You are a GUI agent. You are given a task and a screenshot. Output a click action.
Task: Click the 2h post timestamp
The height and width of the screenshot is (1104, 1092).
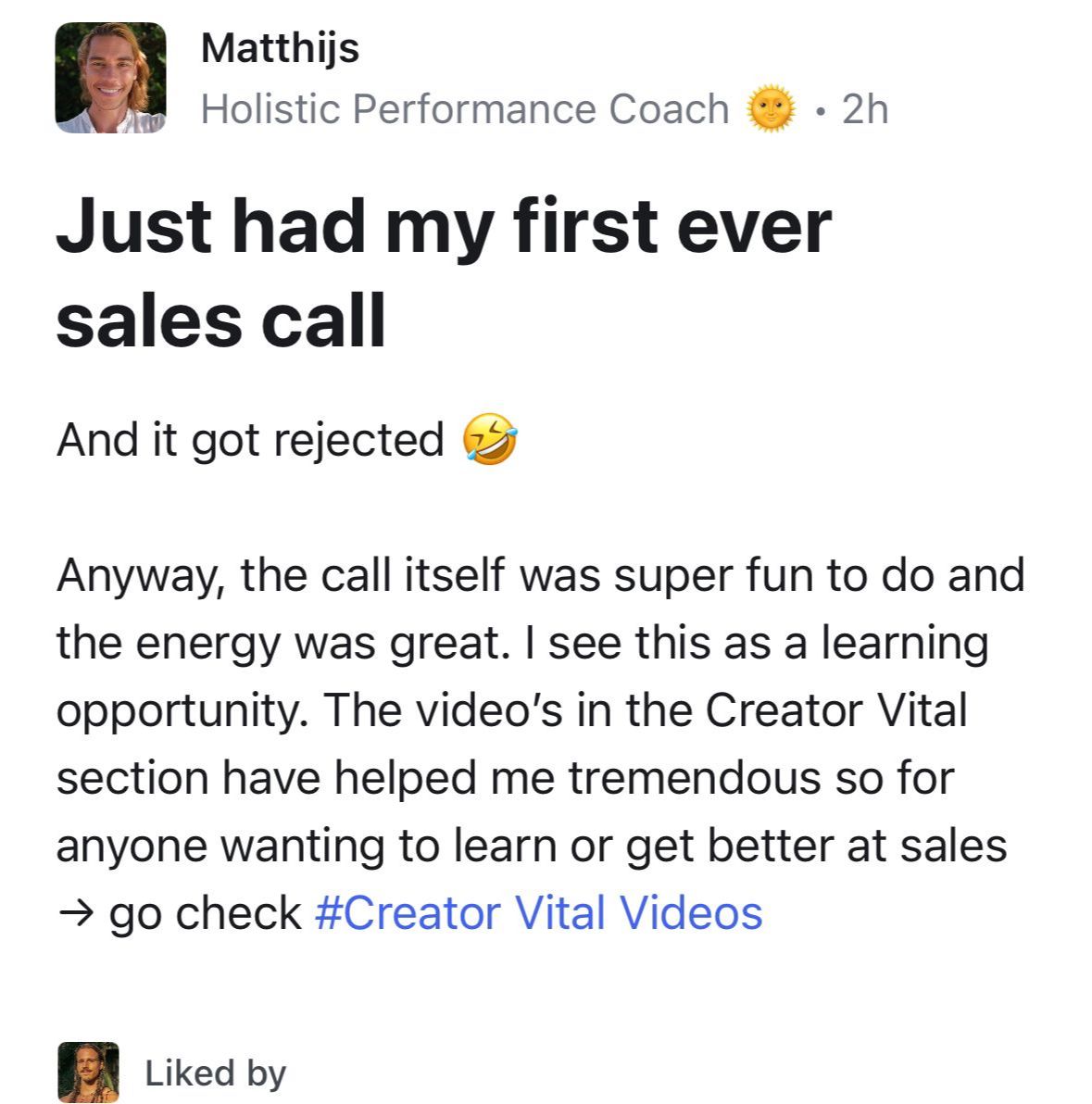865,109
